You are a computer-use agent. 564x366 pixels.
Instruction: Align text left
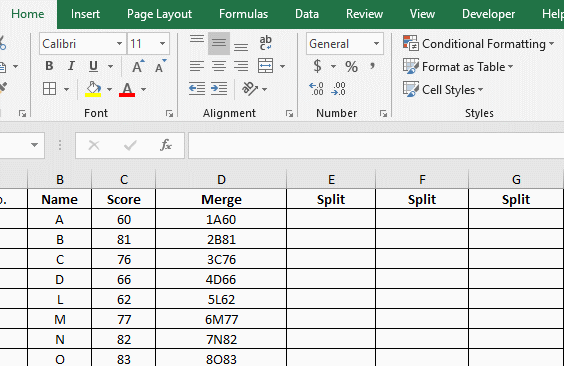pyautogui.click(x=197, y=66)
